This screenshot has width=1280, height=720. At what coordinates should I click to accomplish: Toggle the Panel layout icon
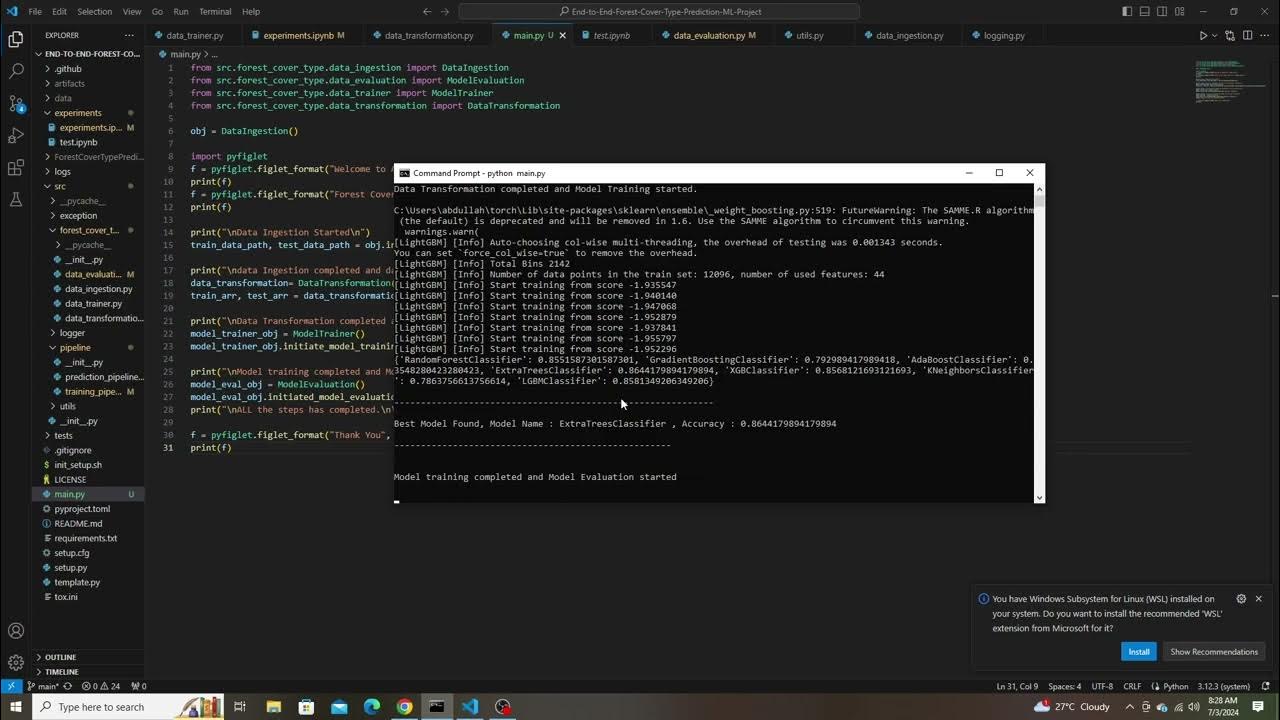(1146, 11)
